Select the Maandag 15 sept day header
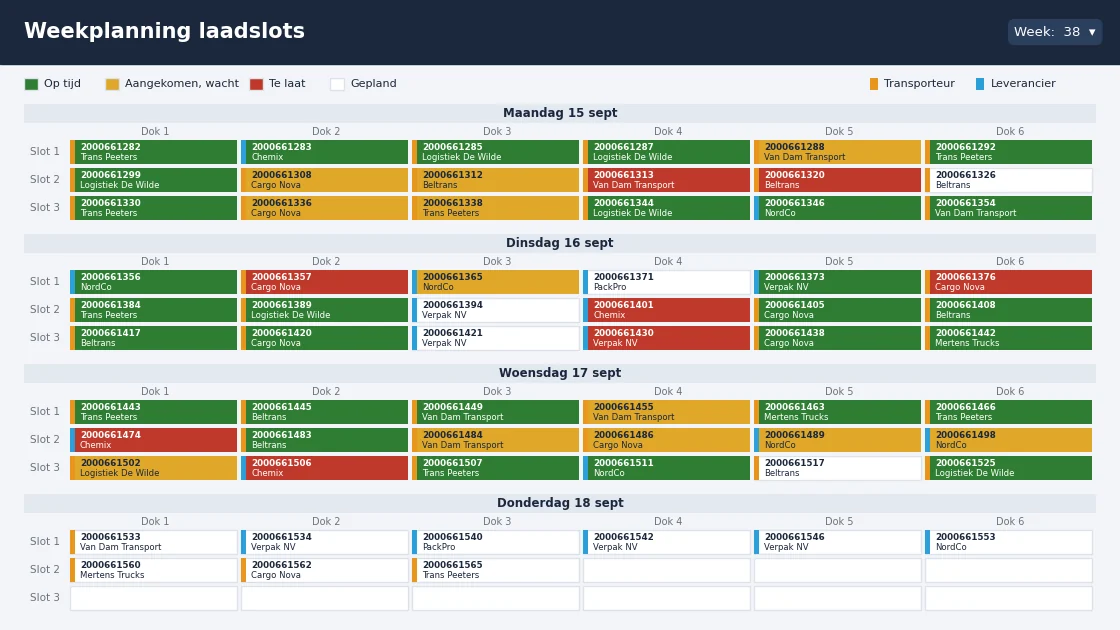 coord(560,113)
